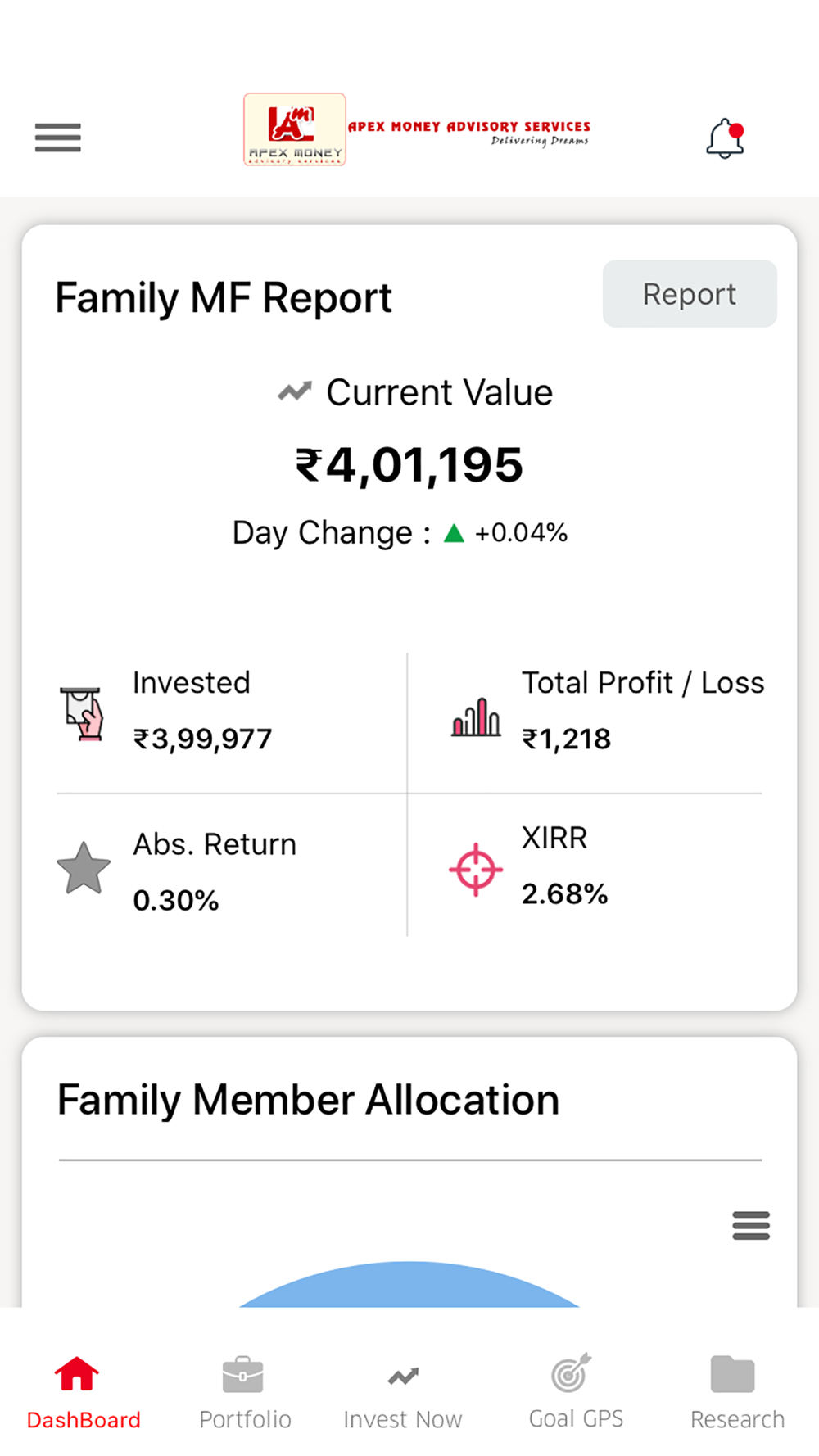Tap the Invested cash-in-hand icon

tap(82, 713)
